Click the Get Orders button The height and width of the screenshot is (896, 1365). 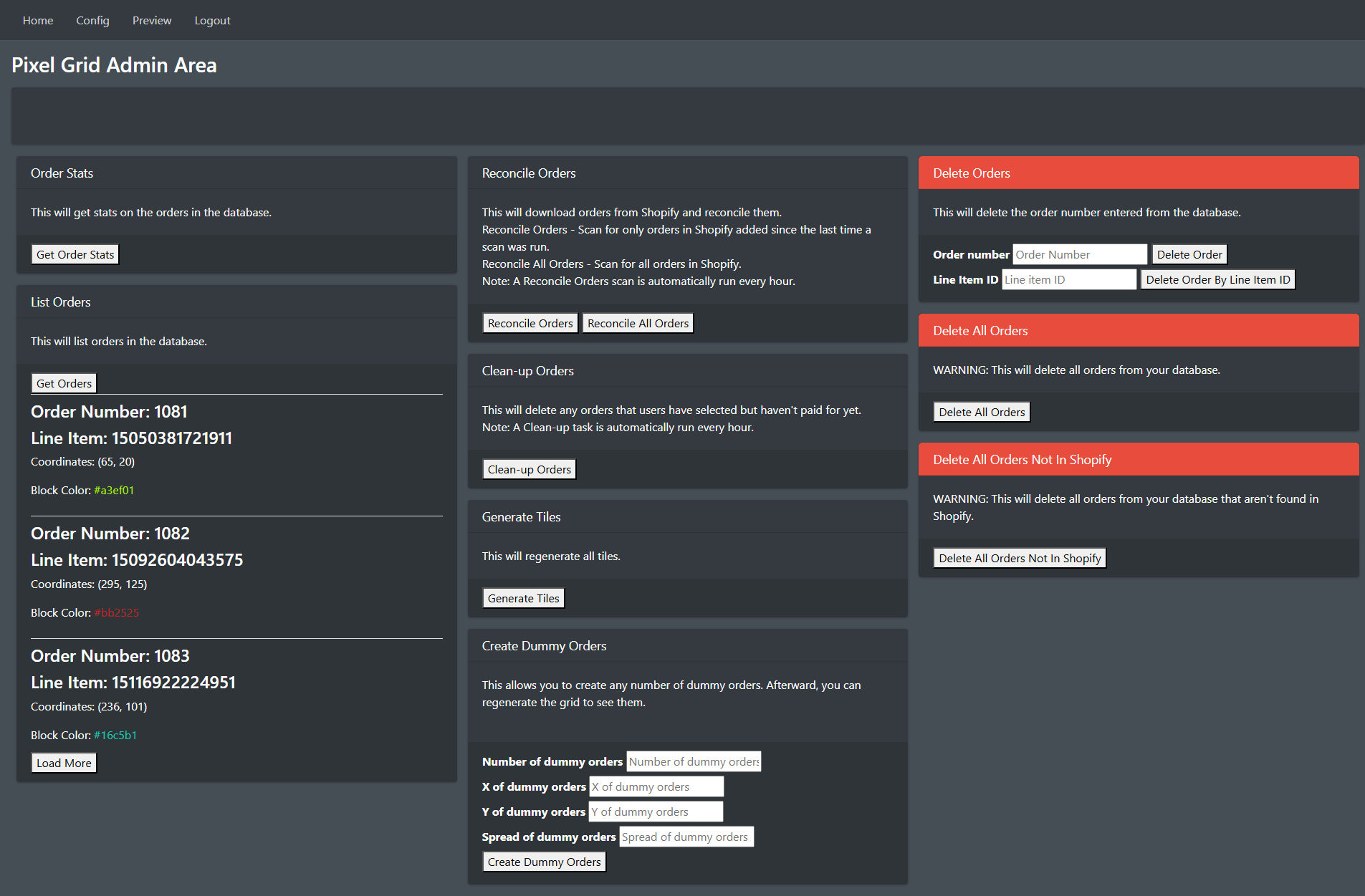click(x=64, y=383)
